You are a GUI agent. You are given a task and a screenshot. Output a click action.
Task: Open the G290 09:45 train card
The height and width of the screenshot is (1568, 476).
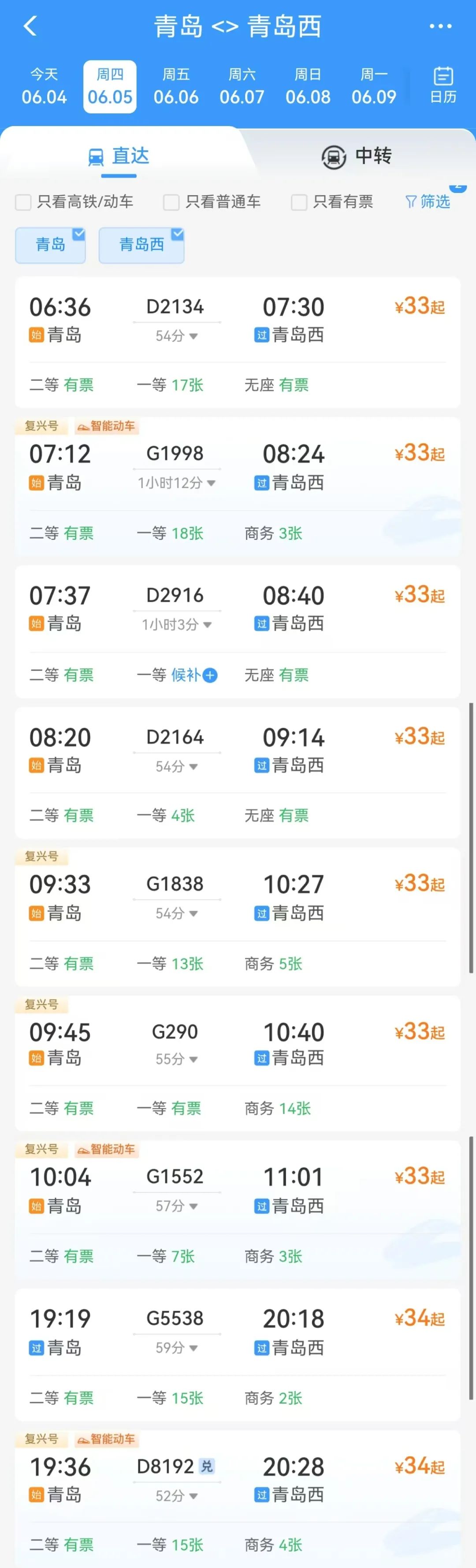[x=238, y=1064]
